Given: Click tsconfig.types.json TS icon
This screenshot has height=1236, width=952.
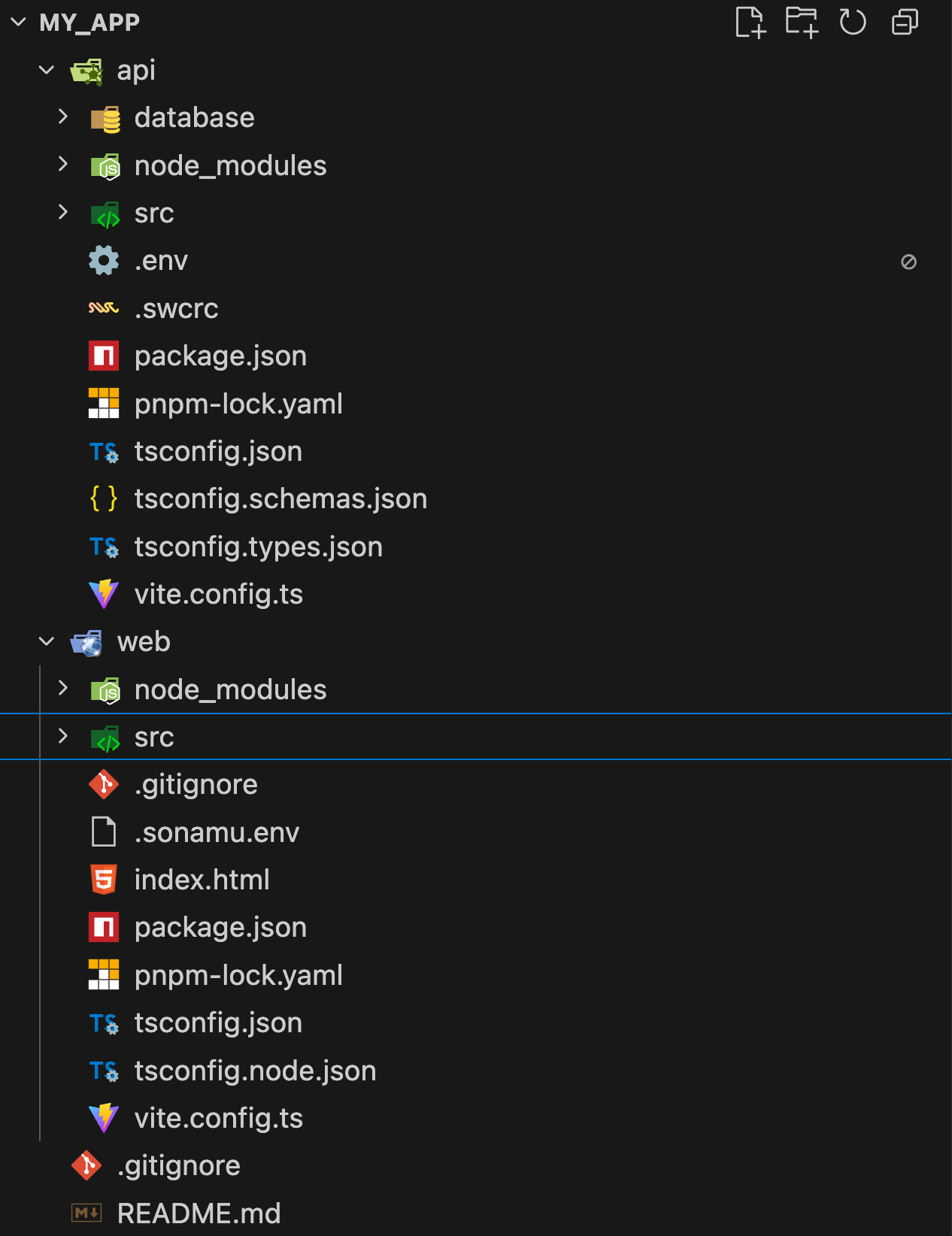Looking at the screenshot, I should [x=104, y=547].
